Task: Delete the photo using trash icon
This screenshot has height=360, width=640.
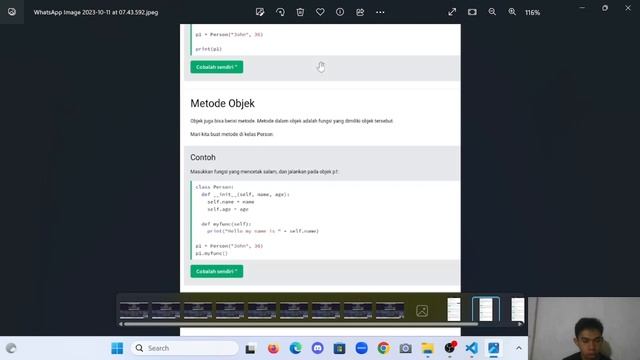Action: 300,12
